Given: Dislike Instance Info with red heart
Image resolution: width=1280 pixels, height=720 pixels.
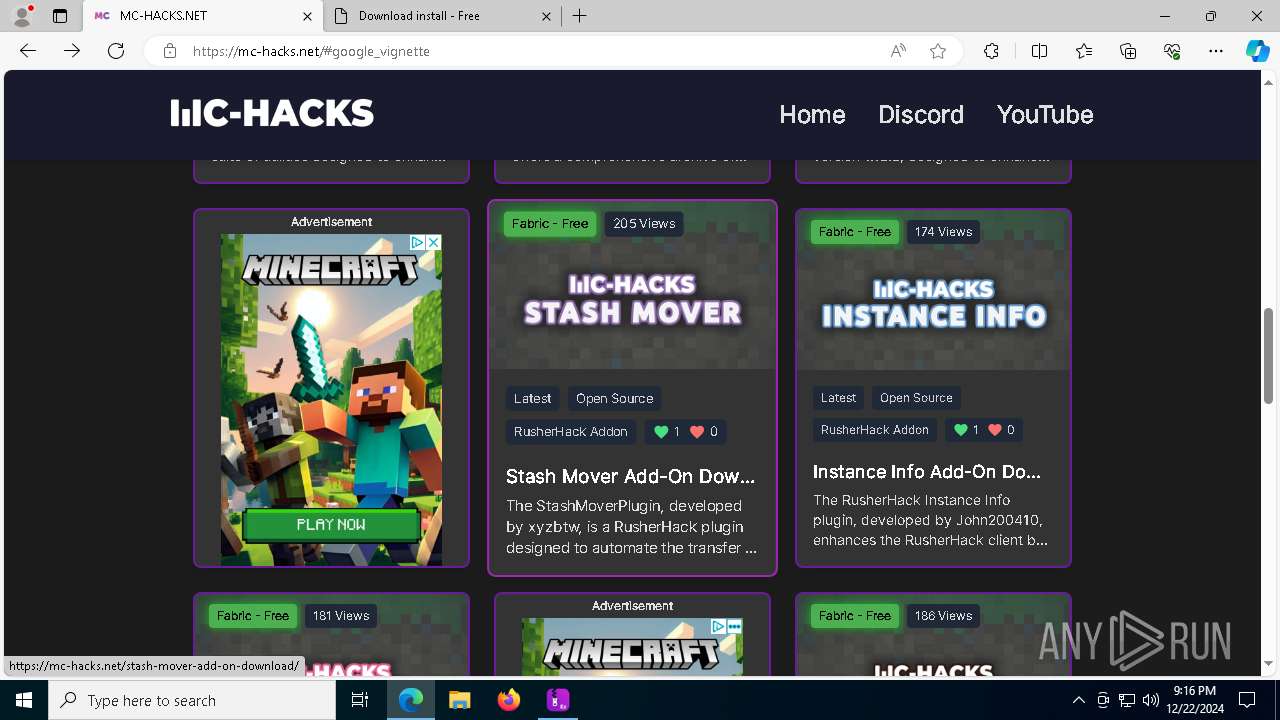Looking at the screenshot, I should 995,430.
